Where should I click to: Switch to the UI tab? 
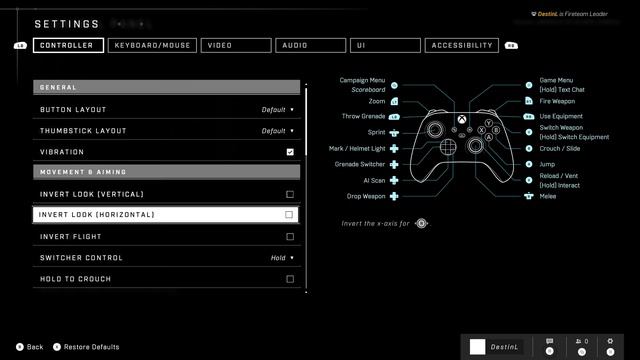tap(385, 45)
